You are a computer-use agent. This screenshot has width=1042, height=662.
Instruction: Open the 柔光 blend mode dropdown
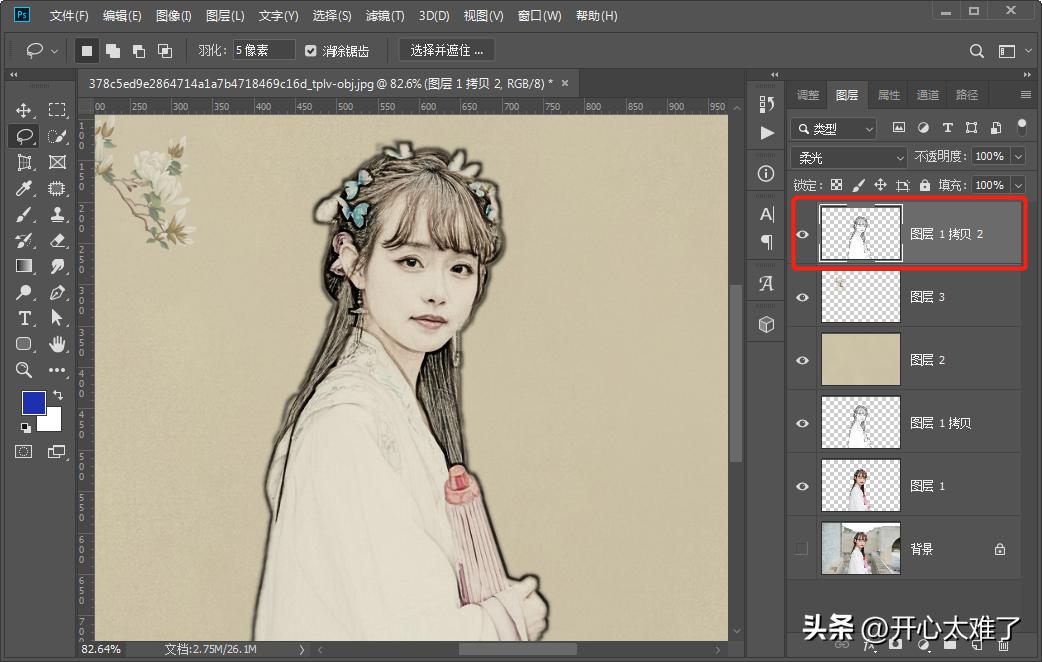pyautogui.click(x=848, y=157)
